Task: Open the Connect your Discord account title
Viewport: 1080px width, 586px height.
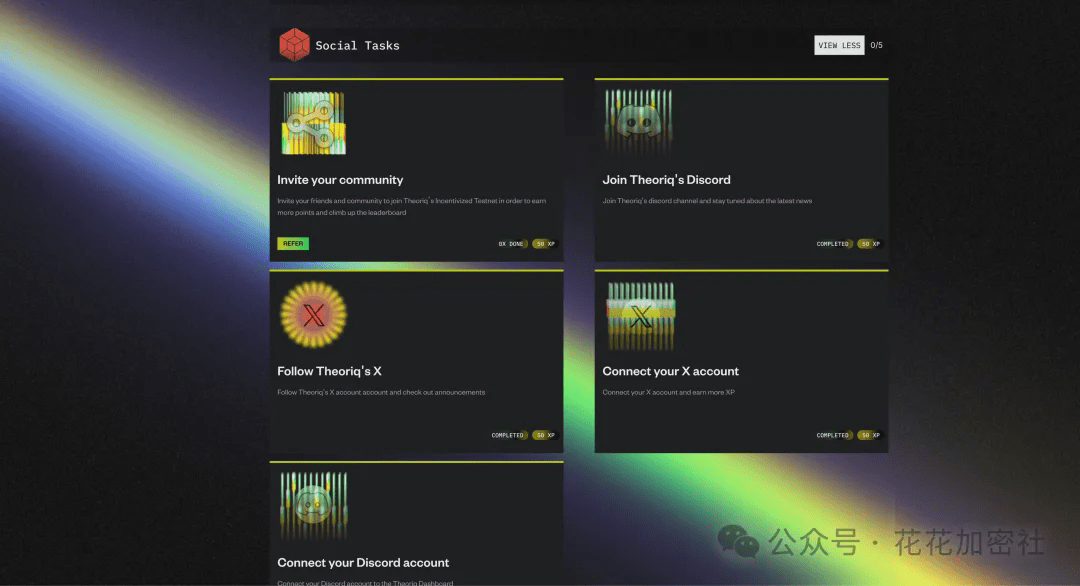Action: click(x=363, y=563)
